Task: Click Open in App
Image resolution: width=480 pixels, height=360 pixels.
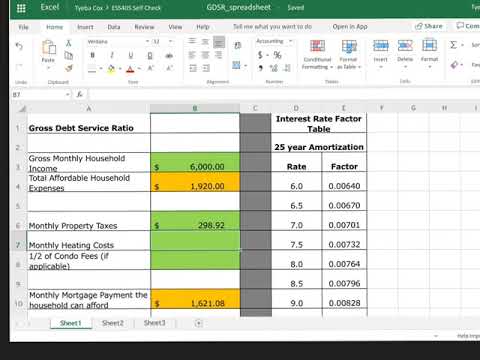Action: (350, 27)
